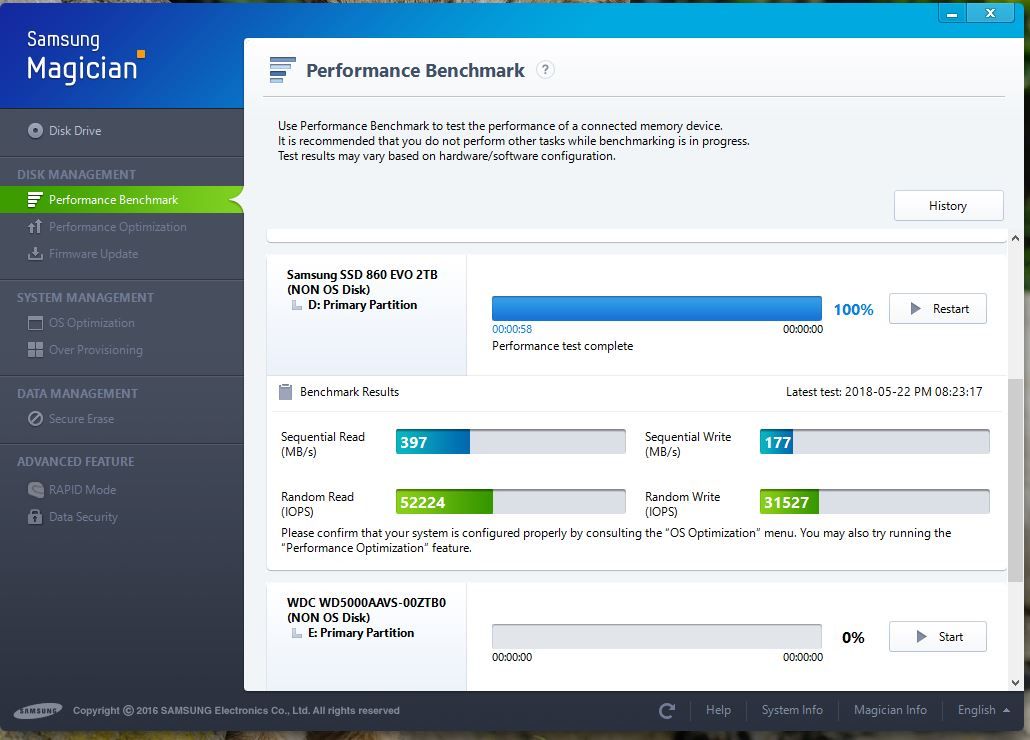Image resolution: width=1030 pixels, height=740 pixels.
Task: Restart the Samsung SSD 860 EVO benchmark
Action: [937, 309]
